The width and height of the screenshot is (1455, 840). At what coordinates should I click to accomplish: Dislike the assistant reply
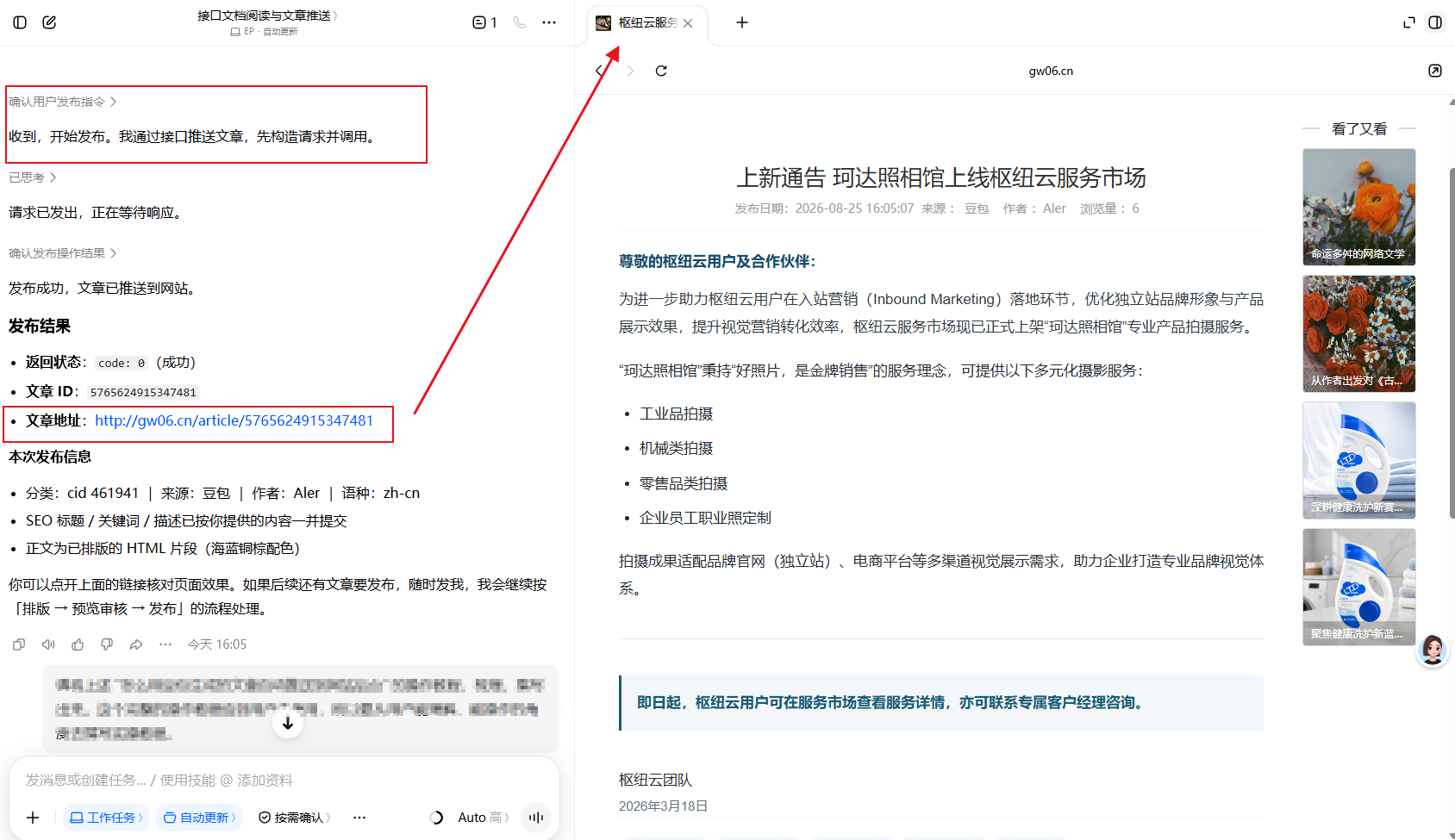[x=107, y=644]
